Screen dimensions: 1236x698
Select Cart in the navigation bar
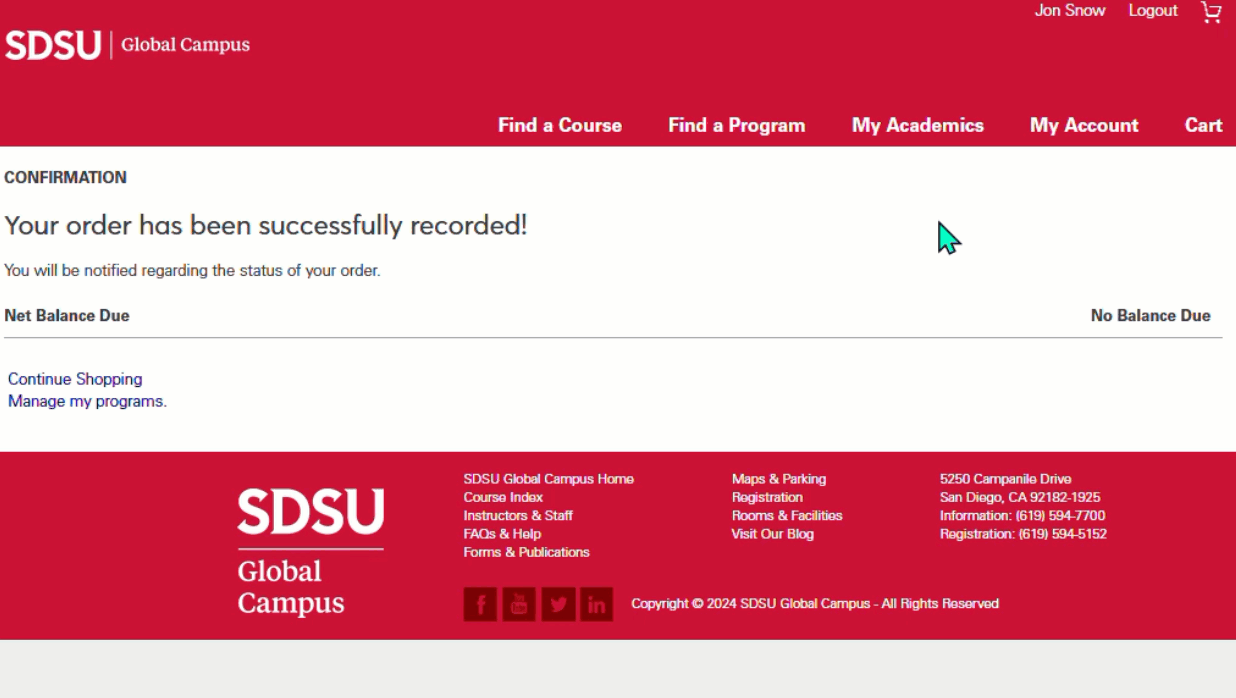[1204, 125]
